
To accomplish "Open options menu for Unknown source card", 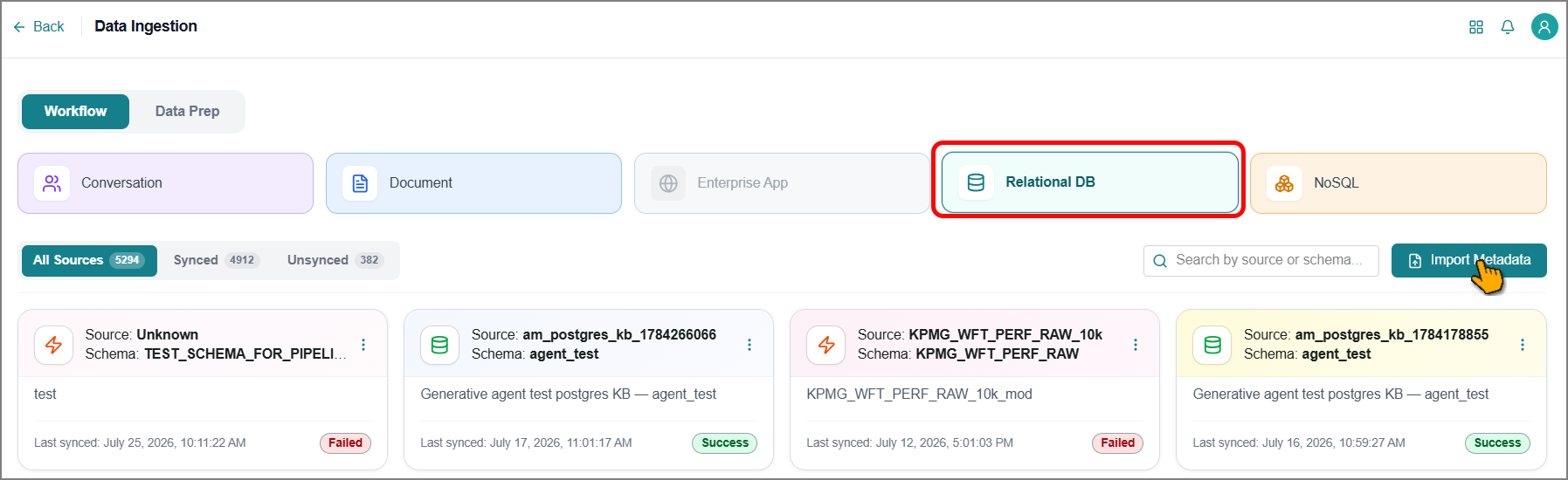I will (x=363, y=345).
